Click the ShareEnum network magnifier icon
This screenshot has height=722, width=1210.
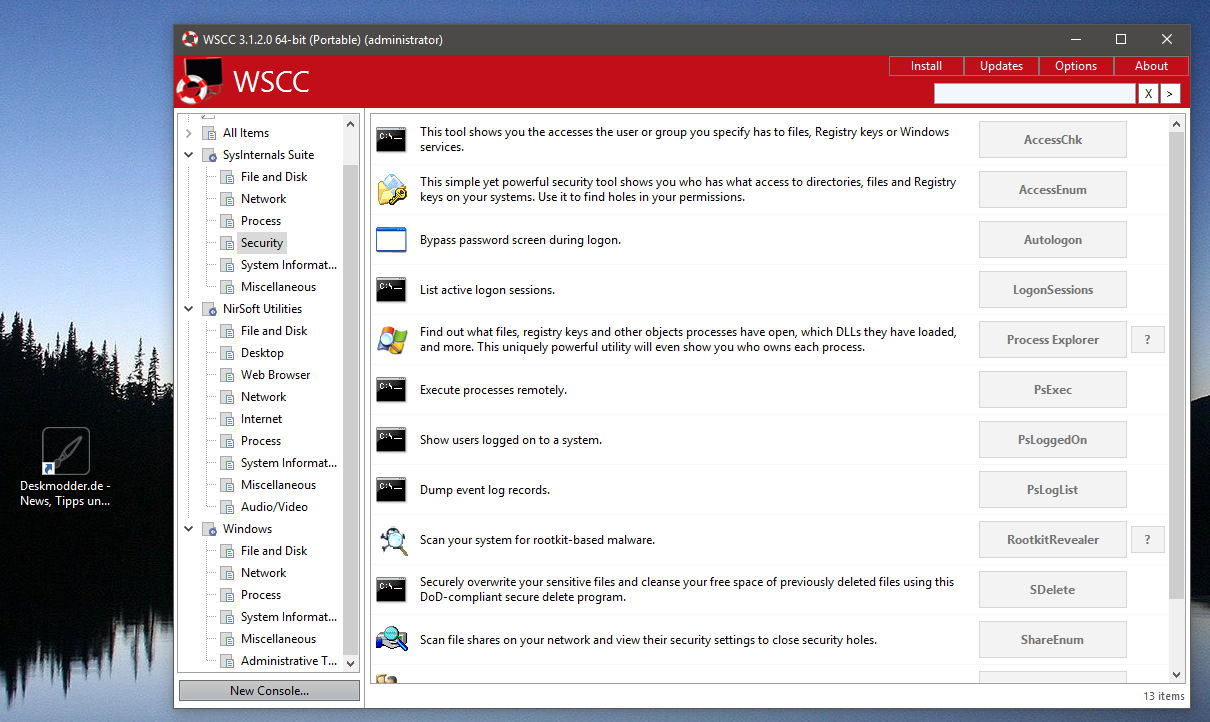[391, 640]
